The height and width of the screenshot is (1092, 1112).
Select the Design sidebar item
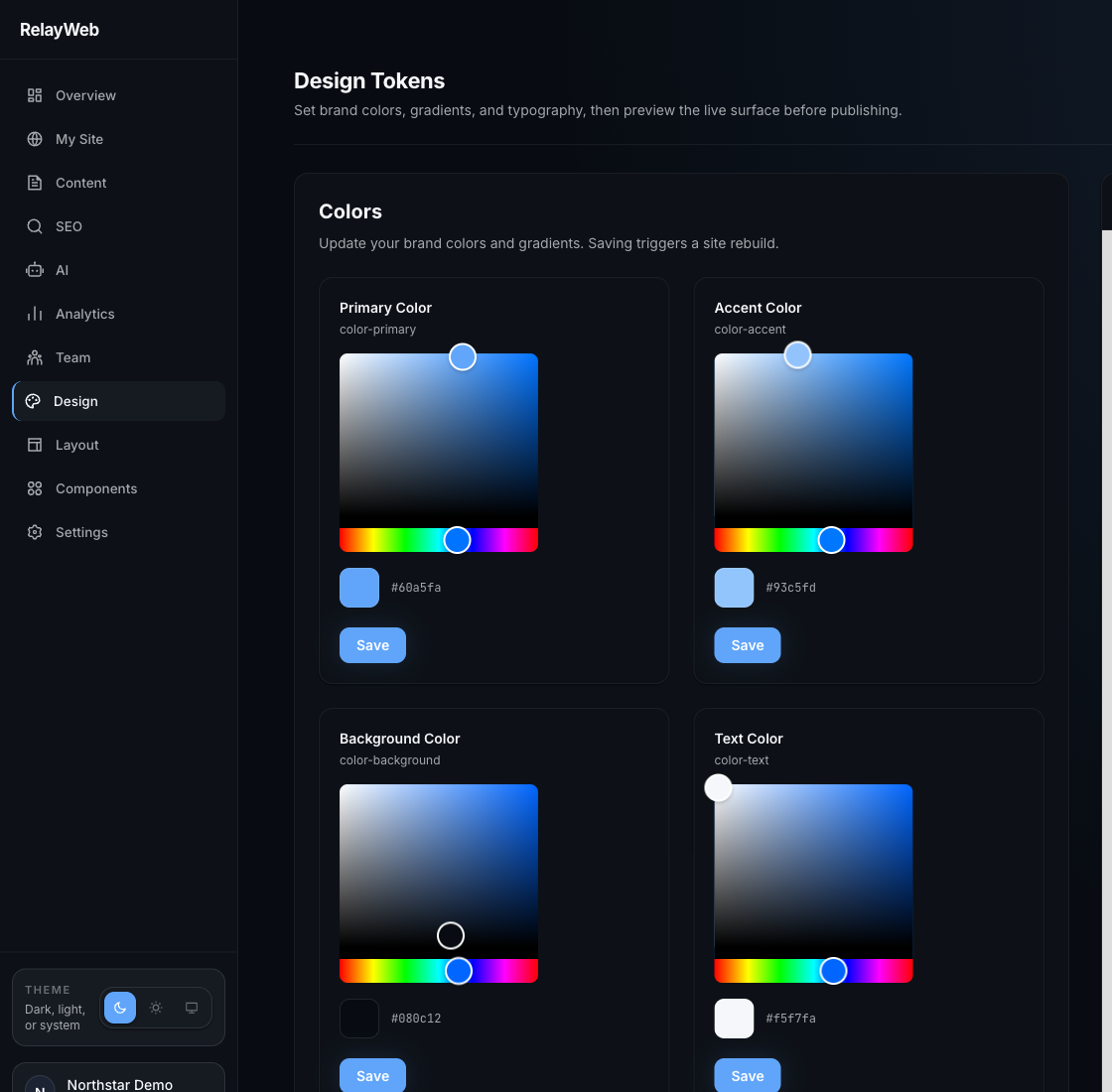click(75, 401)
